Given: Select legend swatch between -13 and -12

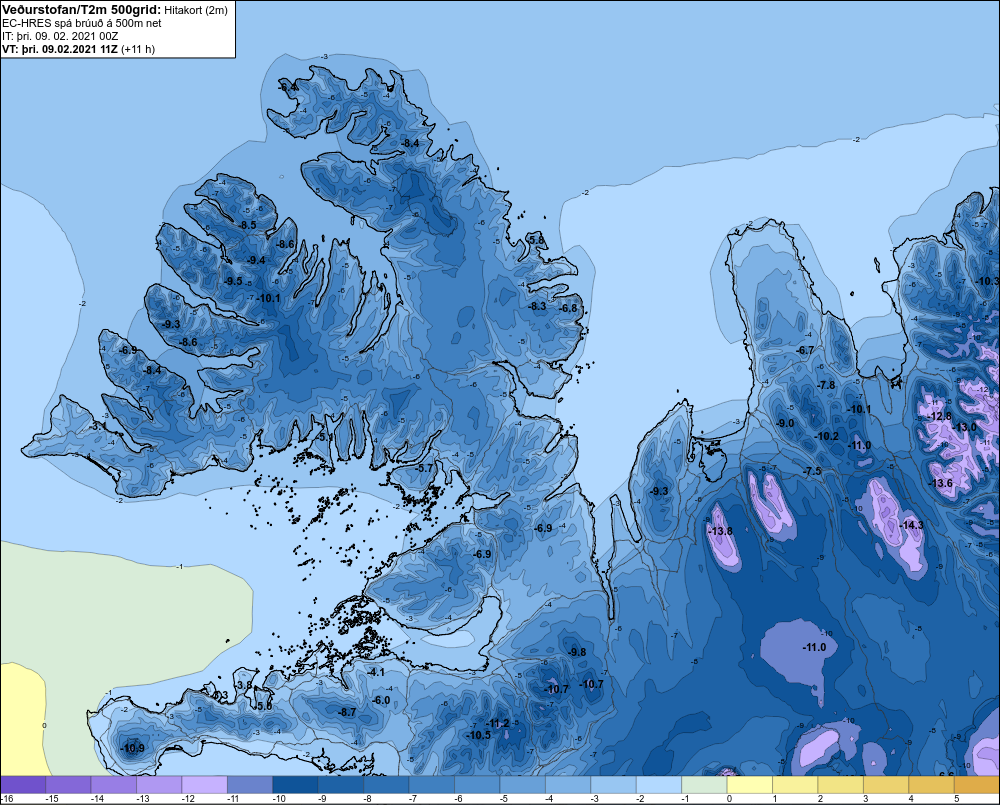Looking at the screenshot, I should pyautogui.click(x=159, y=785).
